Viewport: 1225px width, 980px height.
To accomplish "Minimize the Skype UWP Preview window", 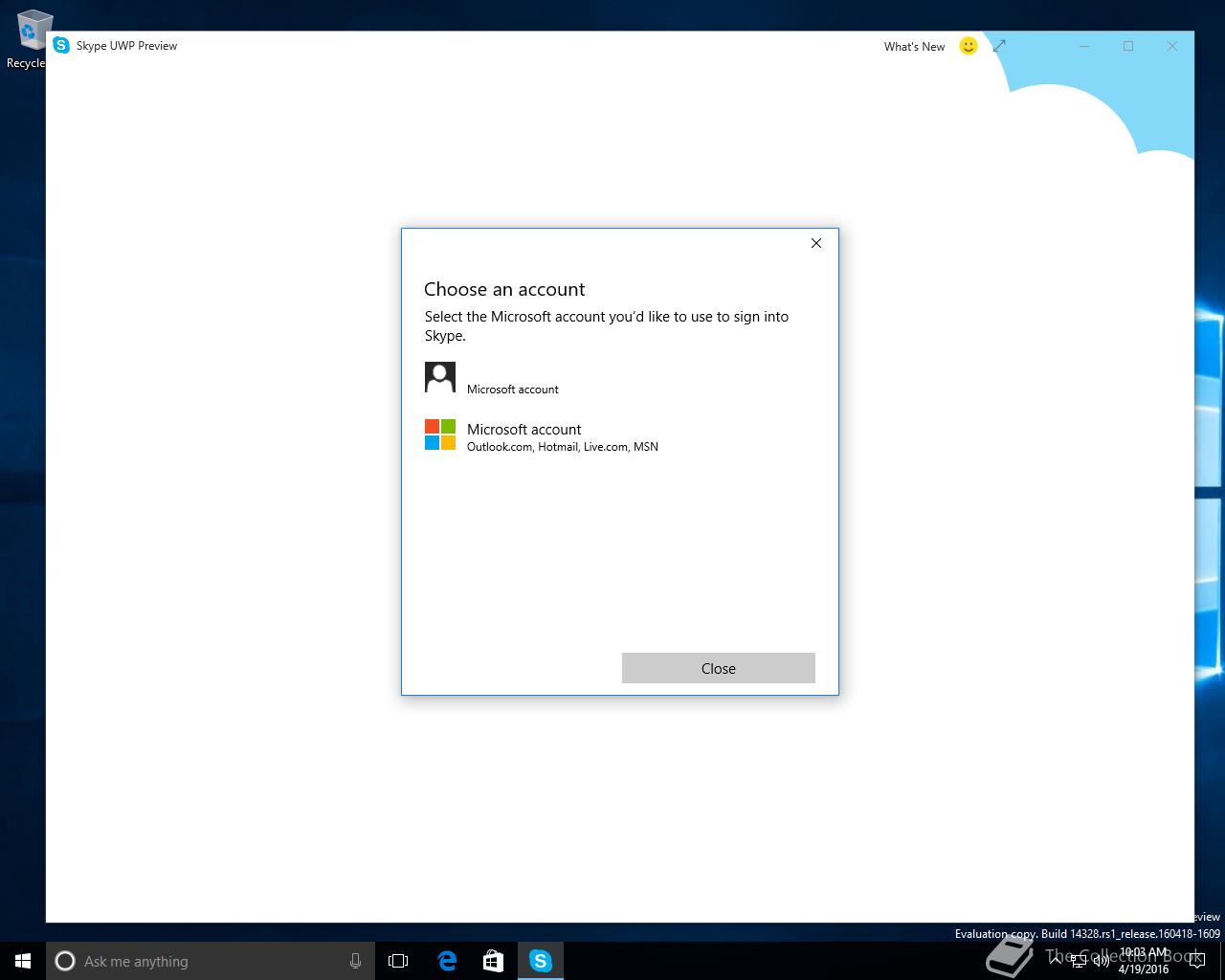I will (1084, 46).
